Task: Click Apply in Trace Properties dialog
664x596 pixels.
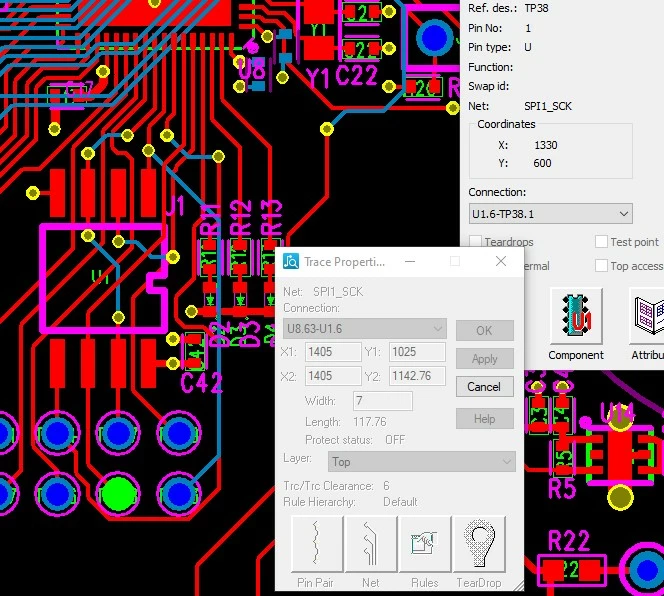Action: [x=484, y=359]
